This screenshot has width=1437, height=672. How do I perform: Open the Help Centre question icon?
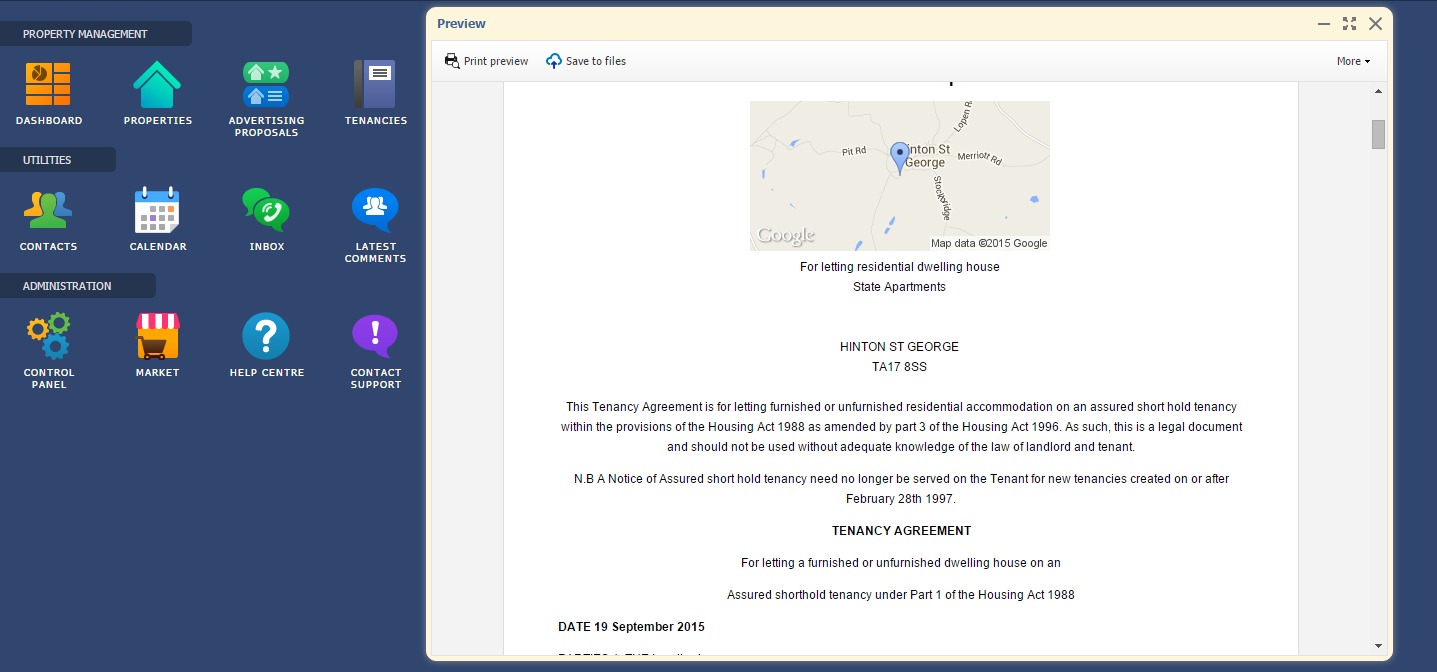[266, 336]
